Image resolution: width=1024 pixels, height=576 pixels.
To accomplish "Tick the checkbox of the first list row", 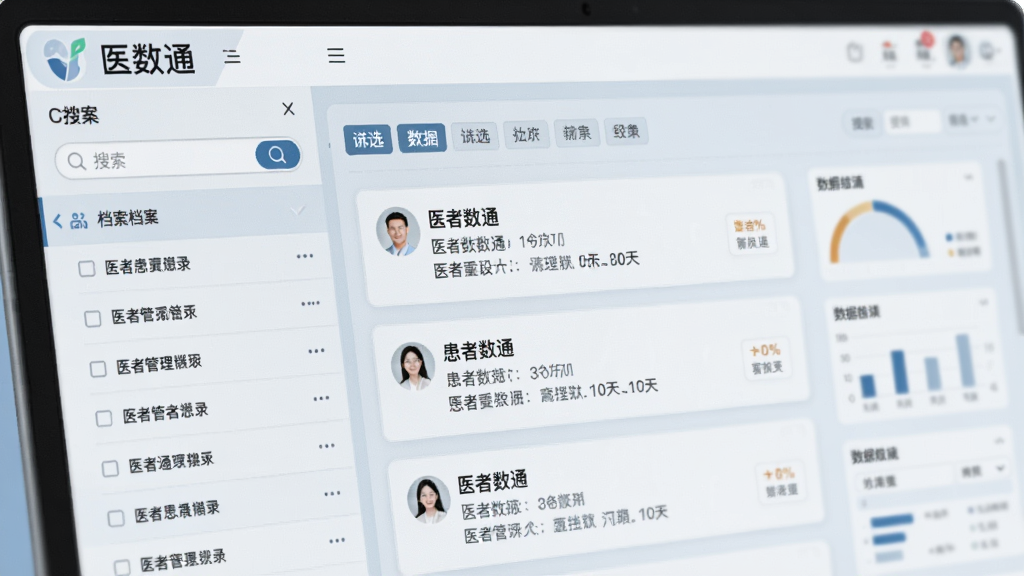I will point(86,268).
